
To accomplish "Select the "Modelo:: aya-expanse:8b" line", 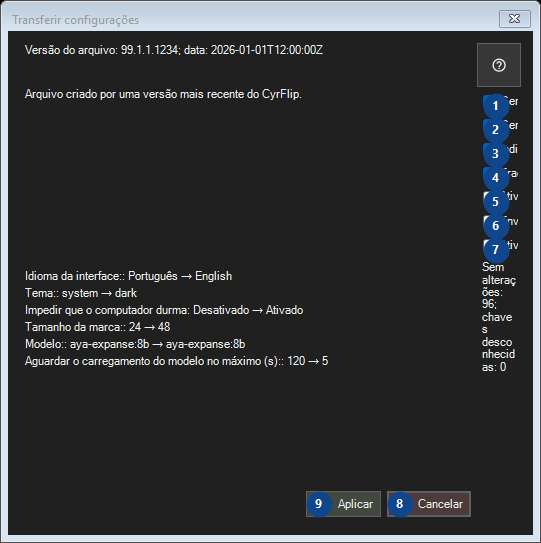I will point(135,344).
